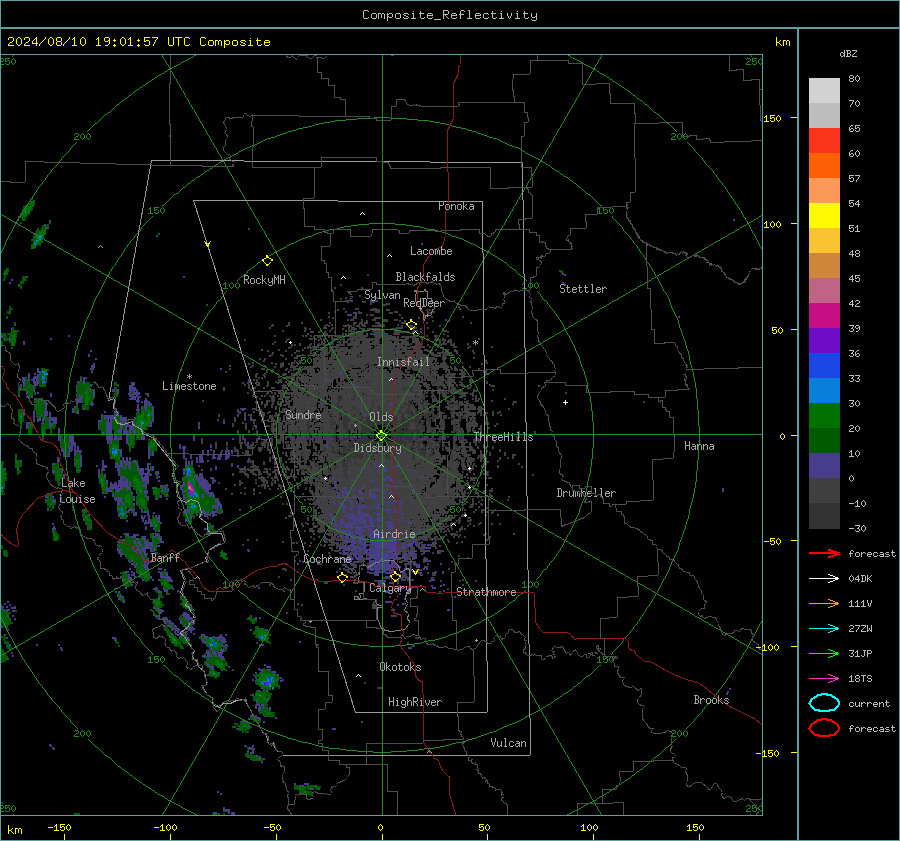The image size is (900, 841).
Task: Click the orange 111V arrow icon
Action: (824, 603)
